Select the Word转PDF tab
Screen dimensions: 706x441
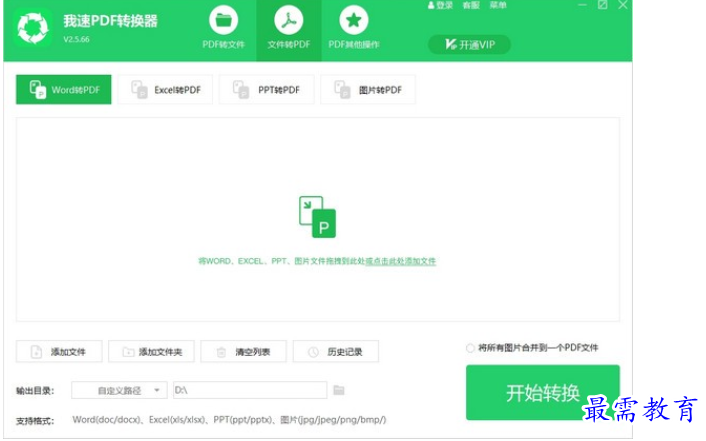(x=63, y=90)
